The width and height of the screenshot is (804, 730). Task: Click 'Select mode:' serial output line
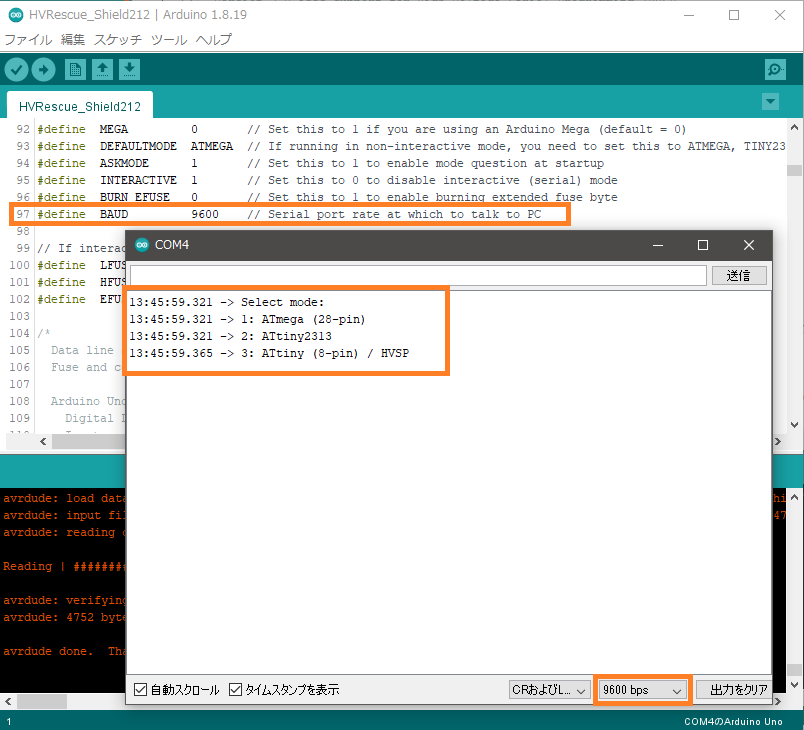point(226,302)
